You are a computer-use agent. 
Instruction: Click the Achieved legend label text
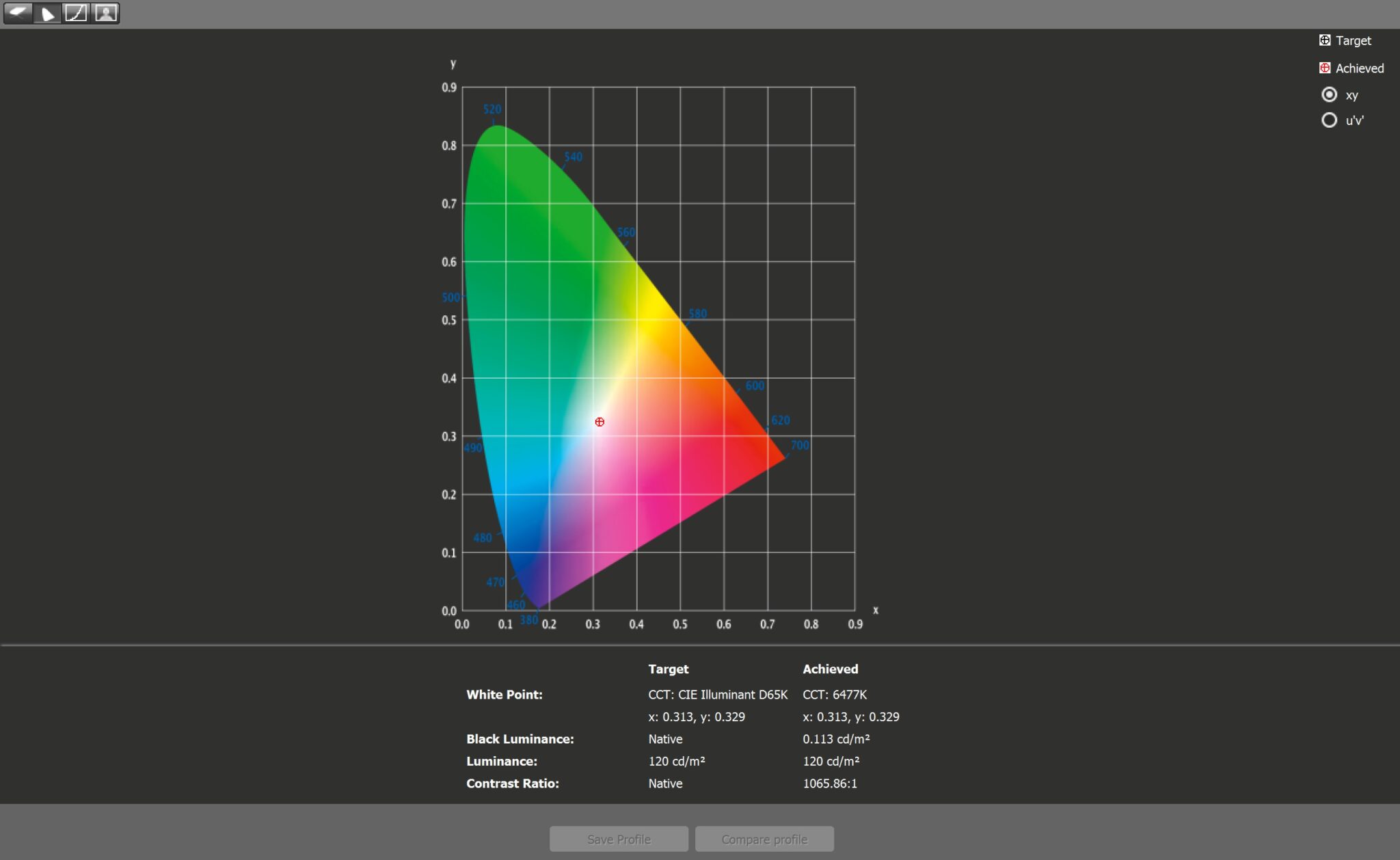[x=1359, y=68]
